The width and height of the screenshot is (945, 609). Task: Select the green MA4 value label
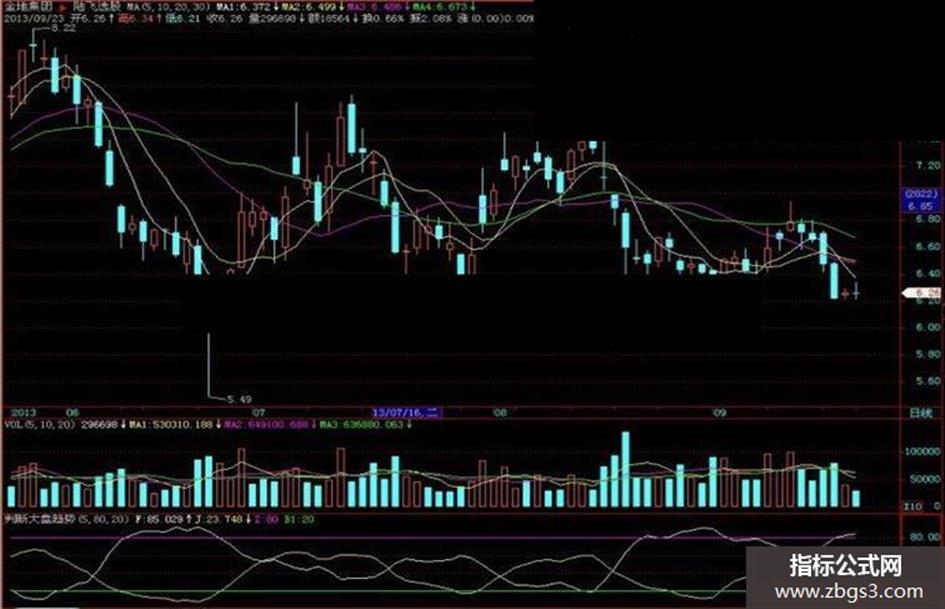point(439,8)
